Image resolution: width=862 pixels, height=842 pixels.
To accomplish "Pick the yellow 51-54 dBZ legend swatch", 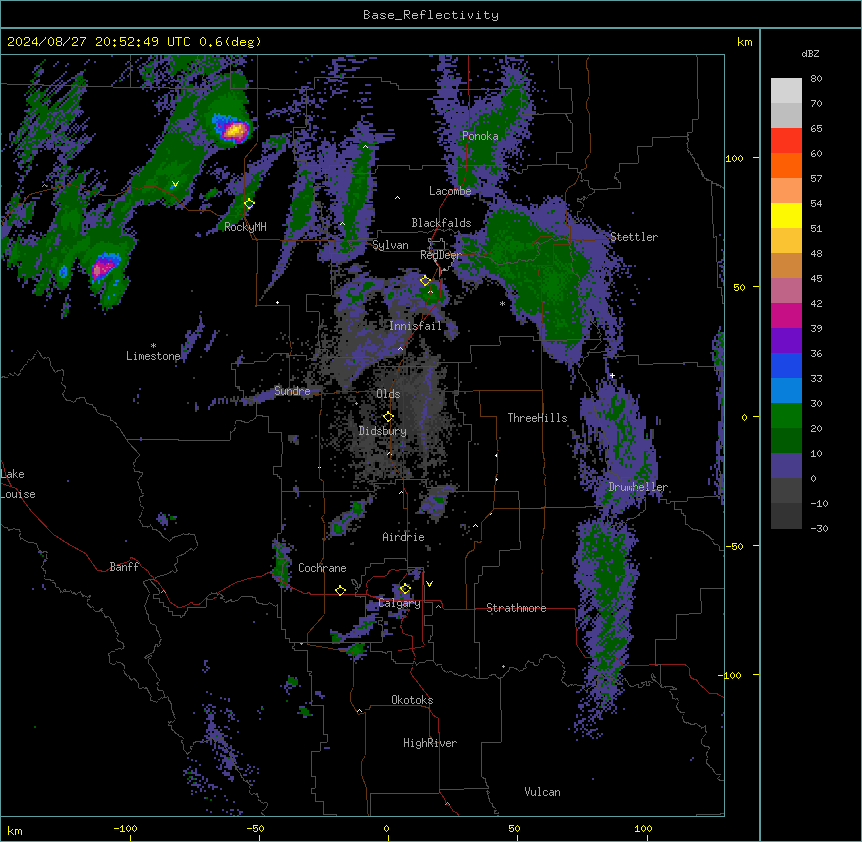I will 786,216.
